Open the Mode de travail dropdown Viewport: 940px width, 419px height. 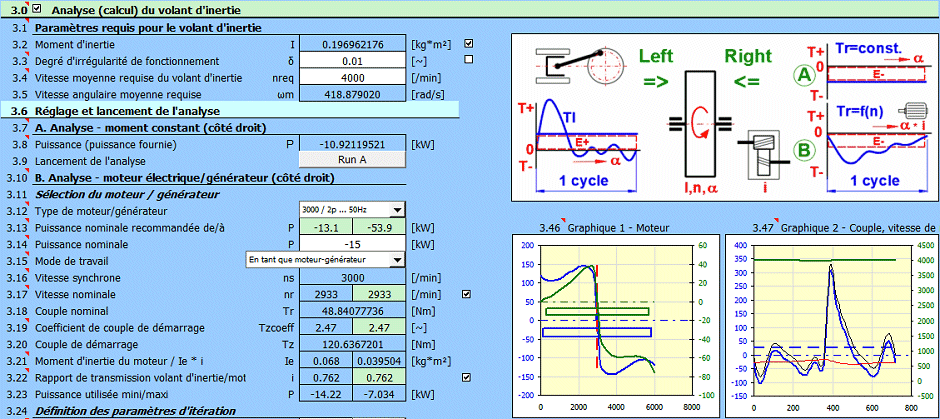click(397, 260)
